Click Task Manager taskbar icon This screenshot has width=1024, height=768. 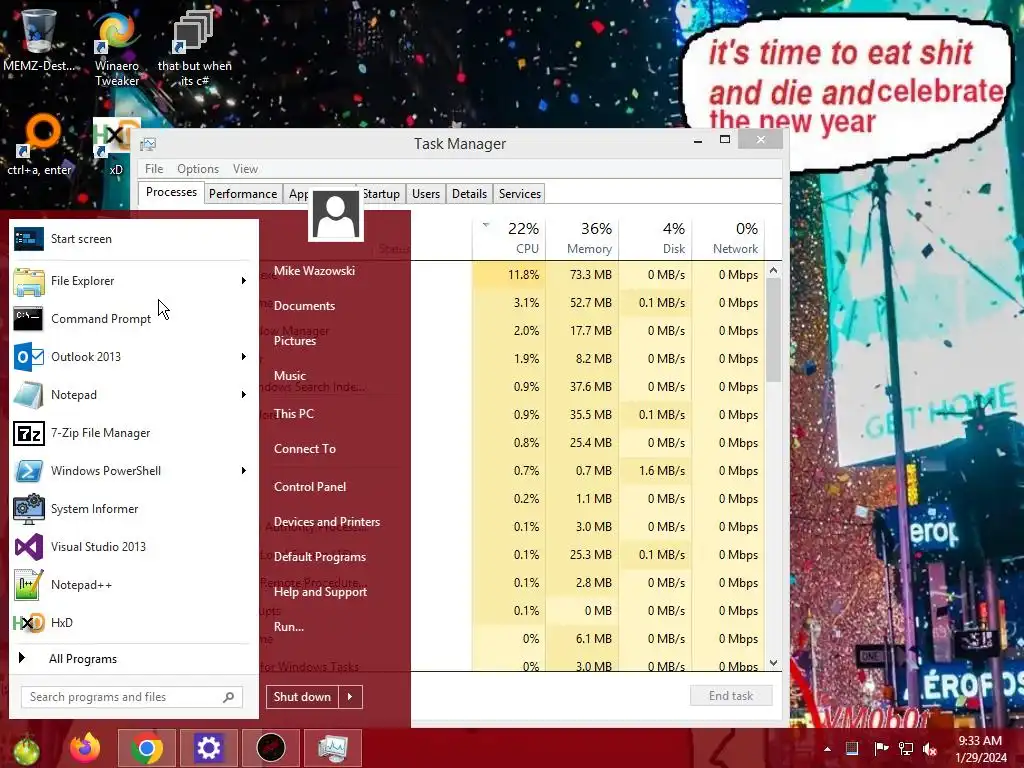(x=332, y=748)
